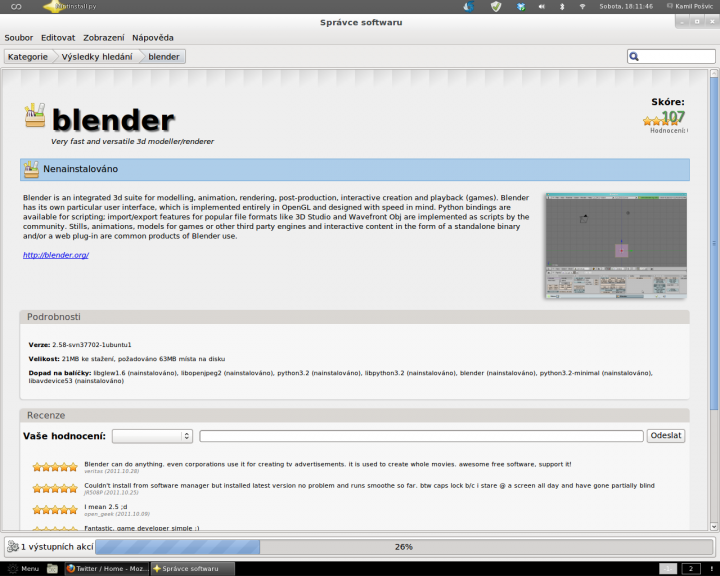Click the Recenze section header
The height and width of the screenshot is (576, 720).
point(354,415)
